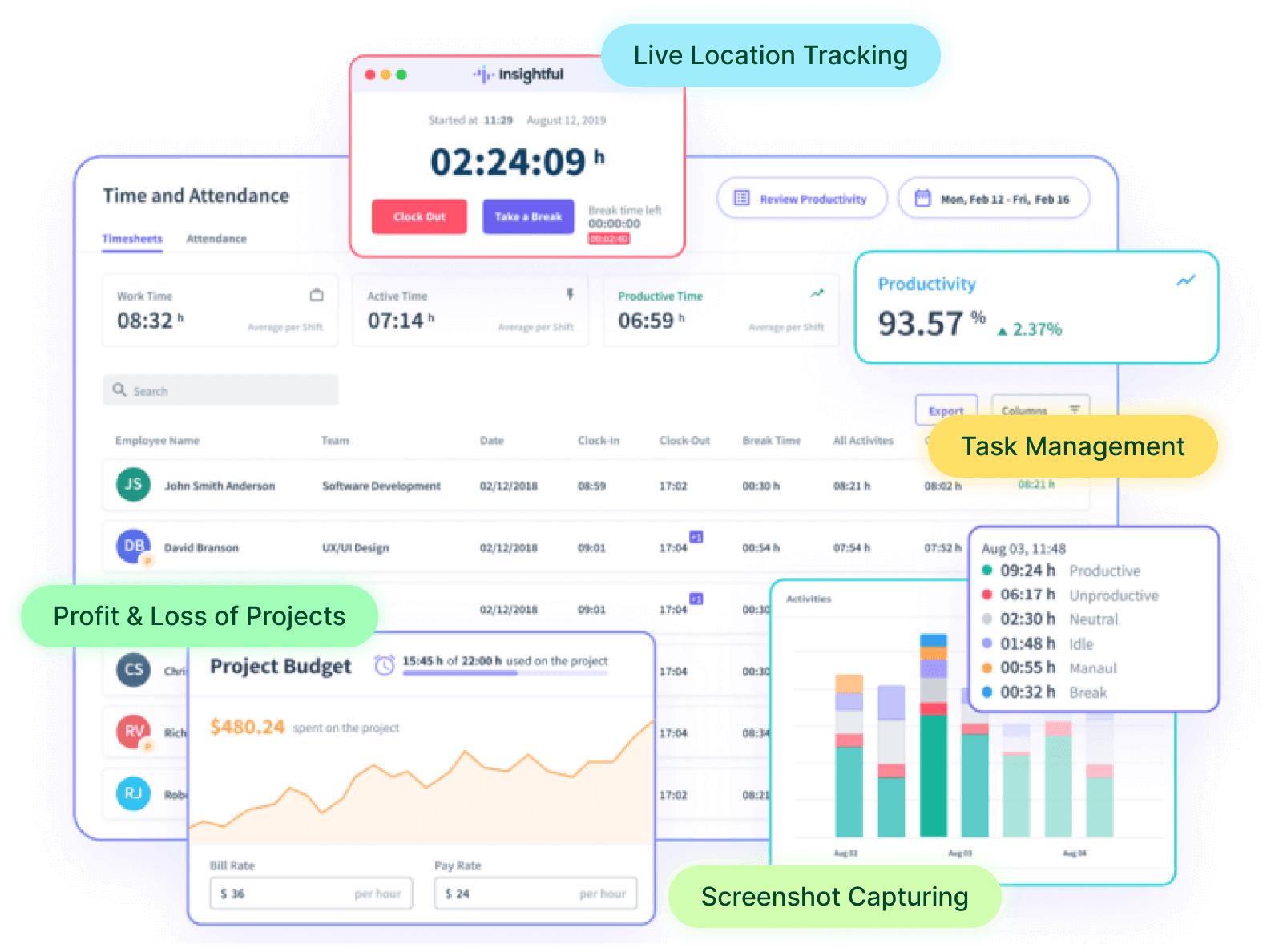The width and height of the screenshot is (1287, 952).
Task: Click the tallest bar in the Activities chart
Action: (934, 735)
